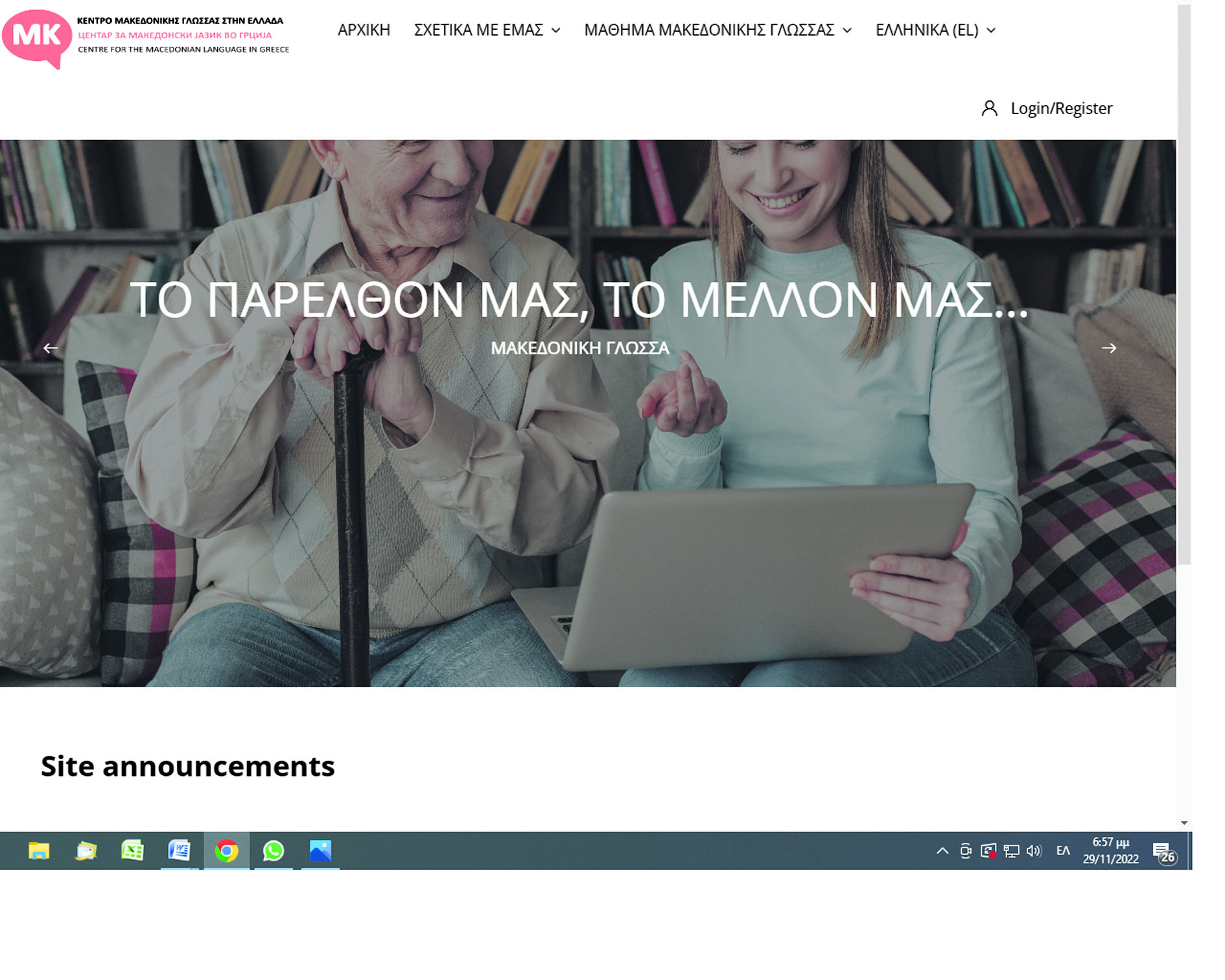1225x980 pixels.
Task: Advance carousel with right arrow
Action: point(1108,349)
